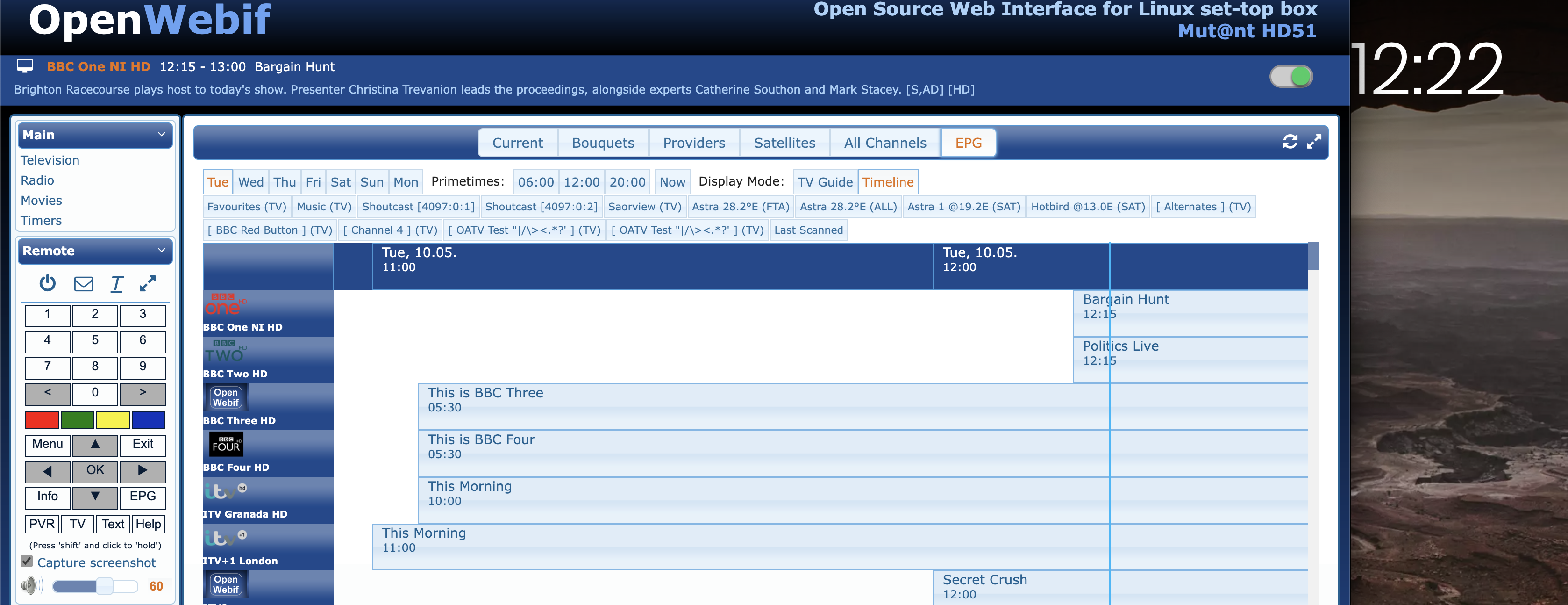This screenshot has width=1568, height=605.
Task: Collapse the Remote panel with its chevron
Action: 161,250
